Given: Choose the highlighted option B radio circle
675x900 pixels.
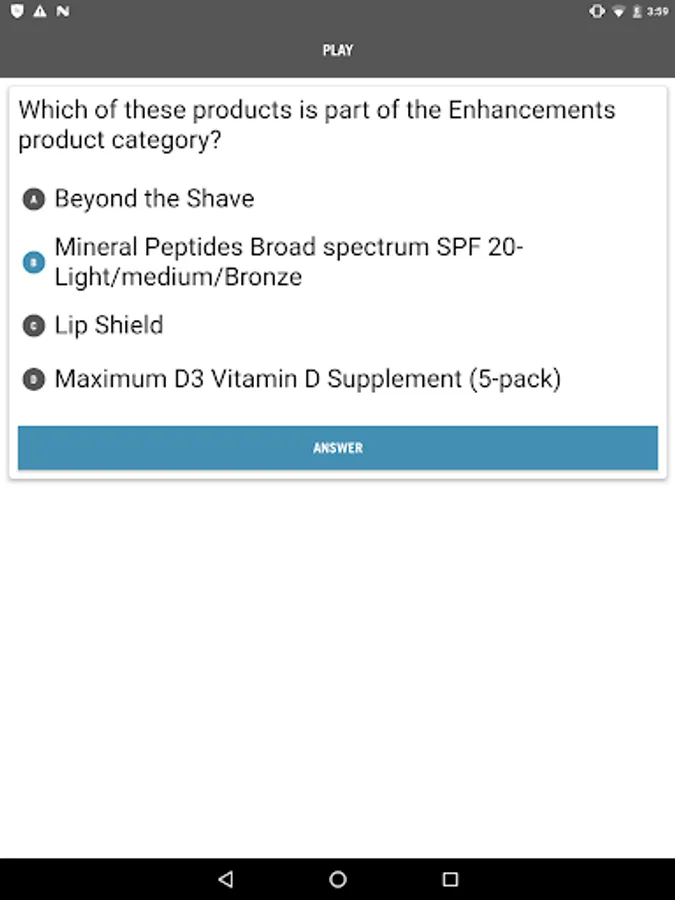Looking at the screenshot, I should 34,263.
